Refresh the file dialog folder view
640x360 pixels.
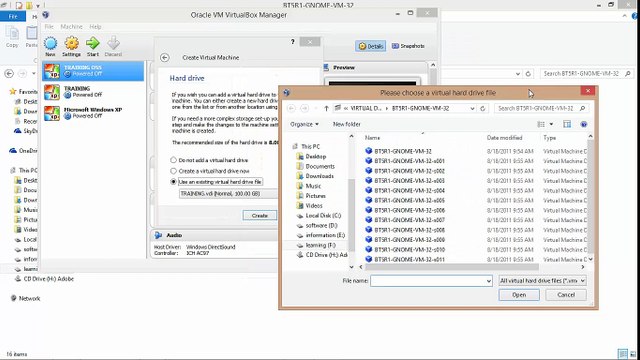click(x=482, y=109)
